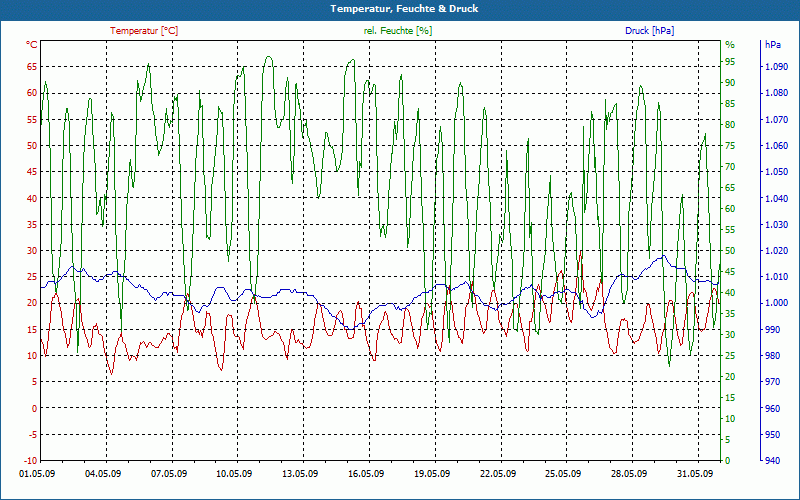Click the date label '28.05.09'
The image size is (800, 500).
coord(629,473)
